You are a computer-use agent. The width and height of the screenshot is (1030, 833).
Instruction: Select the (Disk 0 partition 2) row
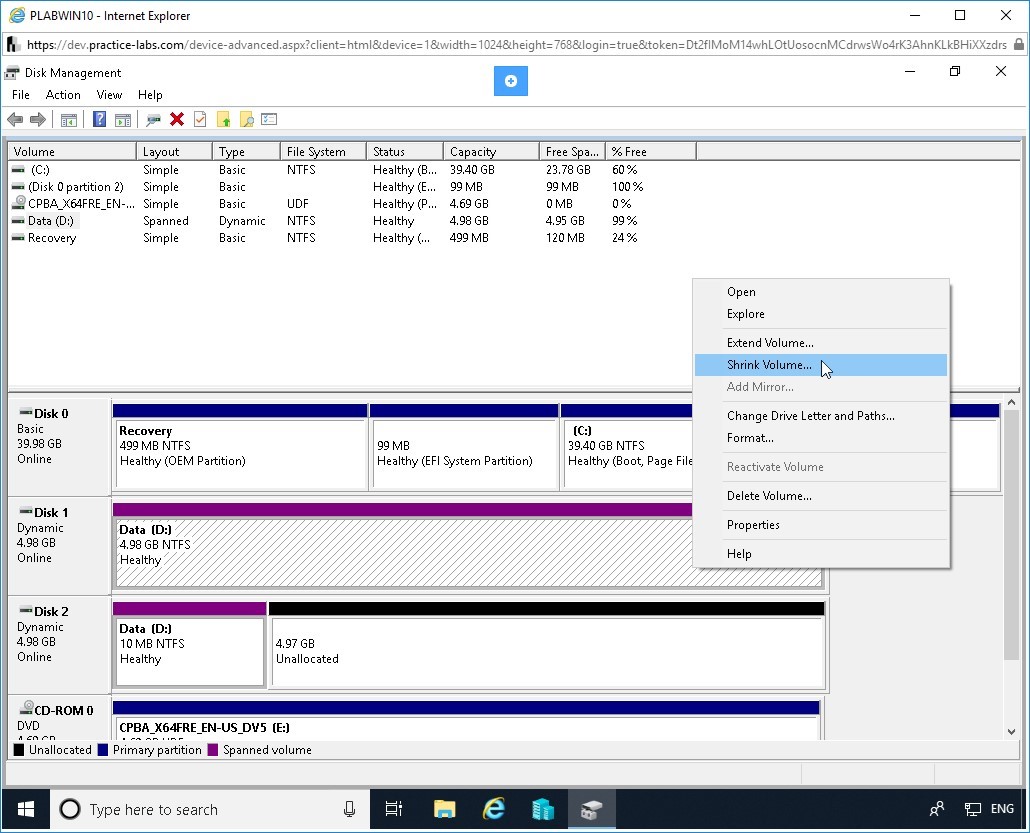[353, 187]
